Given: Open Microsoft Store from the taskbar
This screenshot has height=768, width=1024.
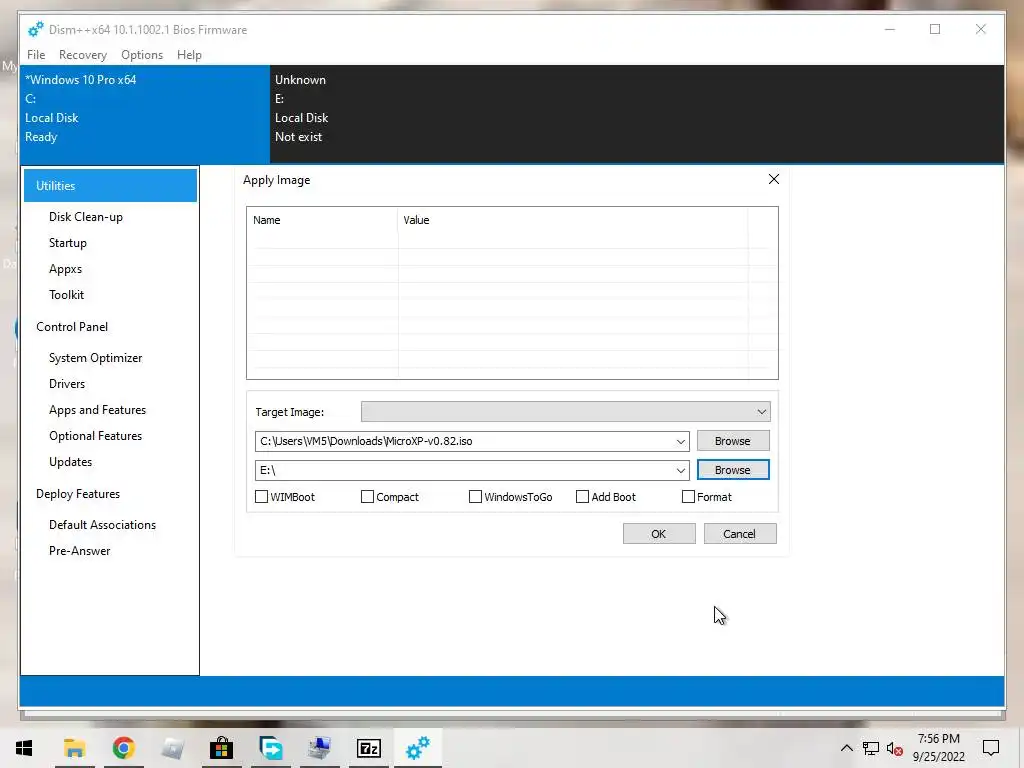Looking at the screenshot, I should click(x=221, y=748).
